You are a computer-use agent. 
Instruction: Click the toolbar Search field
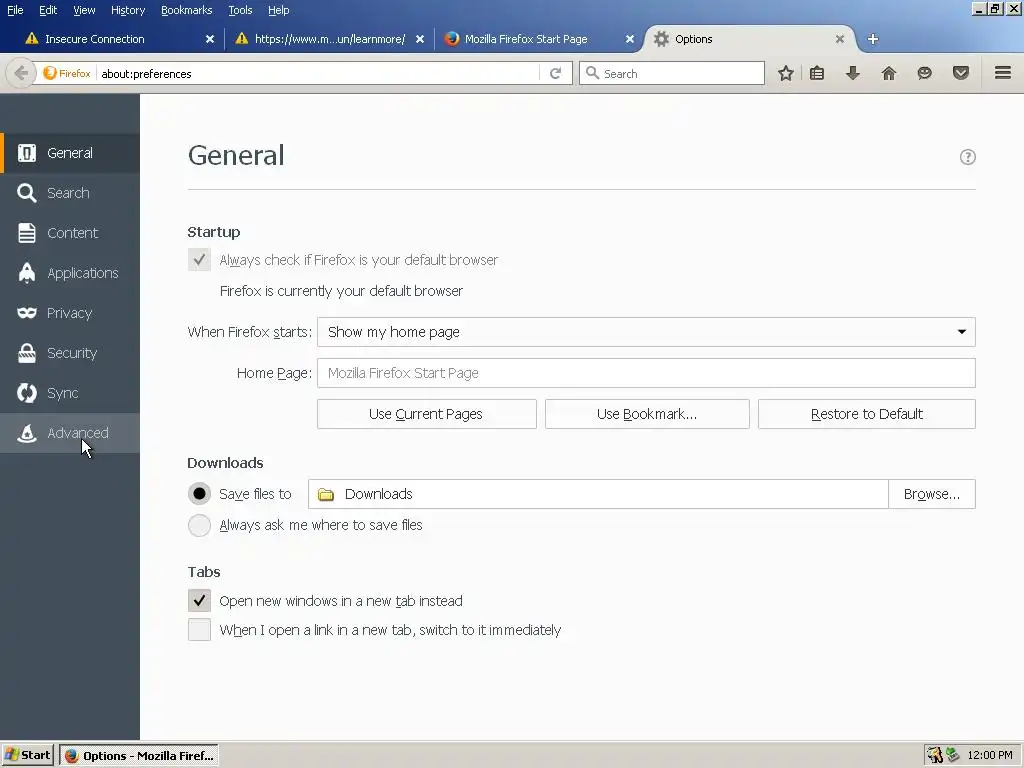tap(671, 73)
